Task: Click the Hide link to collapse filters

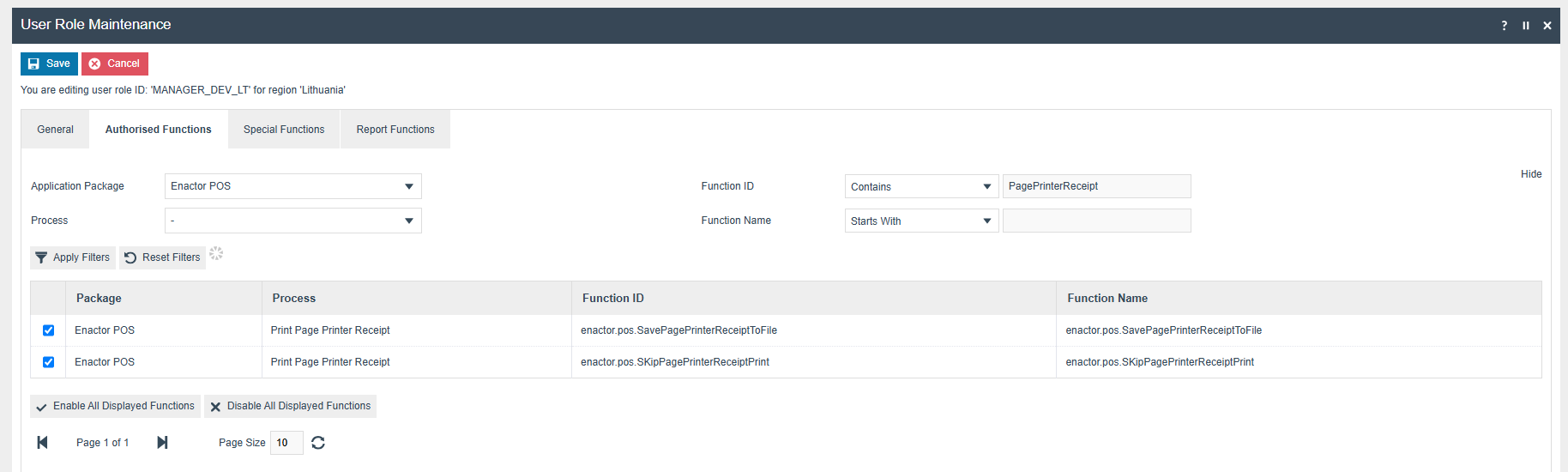Action: [x=1531, y=174]
